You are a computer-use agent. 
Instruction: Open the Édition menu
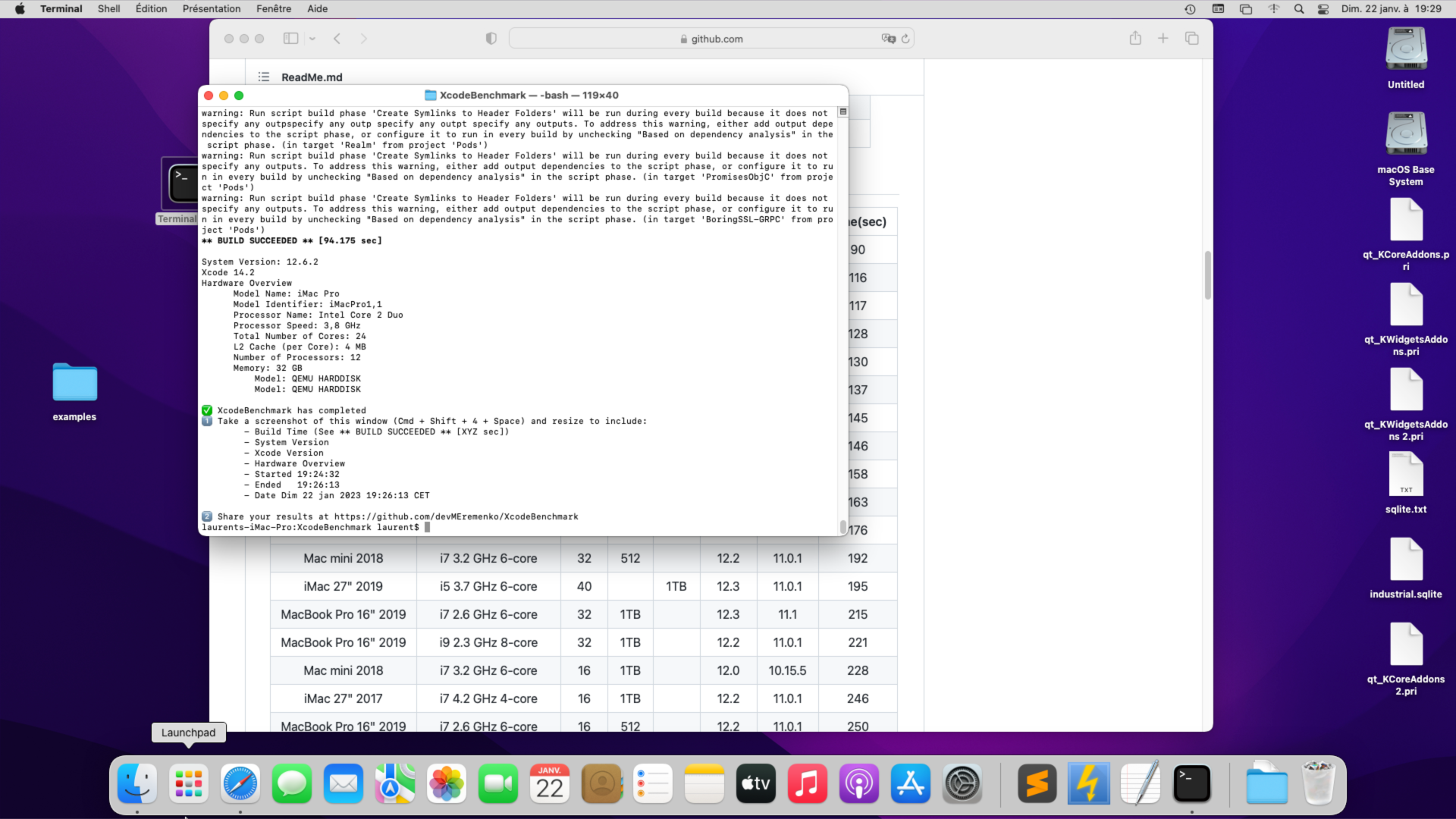pos(152,9)
